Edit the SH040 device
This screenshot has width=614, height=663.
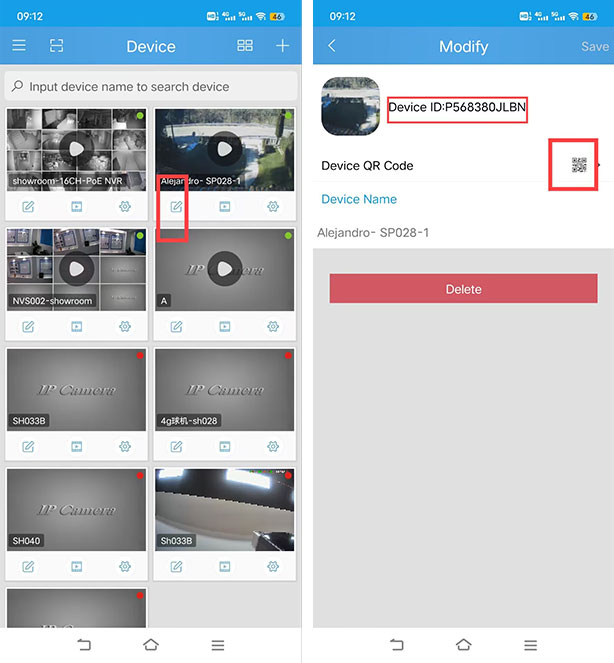(x=28, y=566)
